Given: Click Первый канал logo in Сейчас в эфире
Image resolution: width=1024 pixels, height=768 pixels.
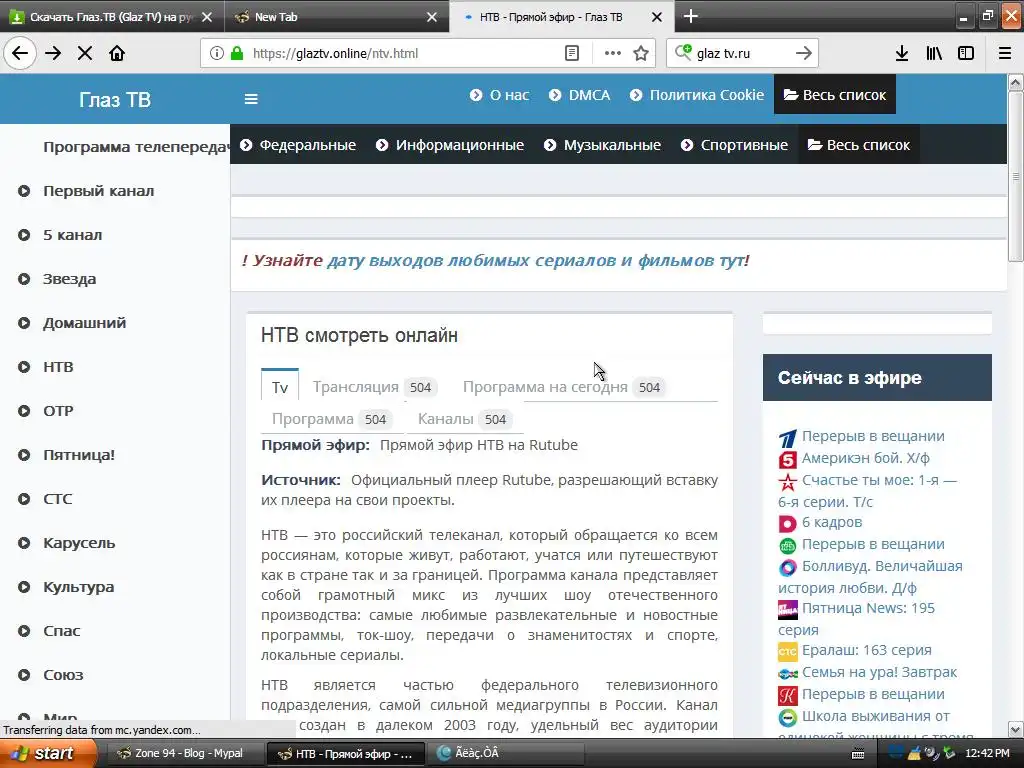Looking at the screenshot, I should 788,438.
